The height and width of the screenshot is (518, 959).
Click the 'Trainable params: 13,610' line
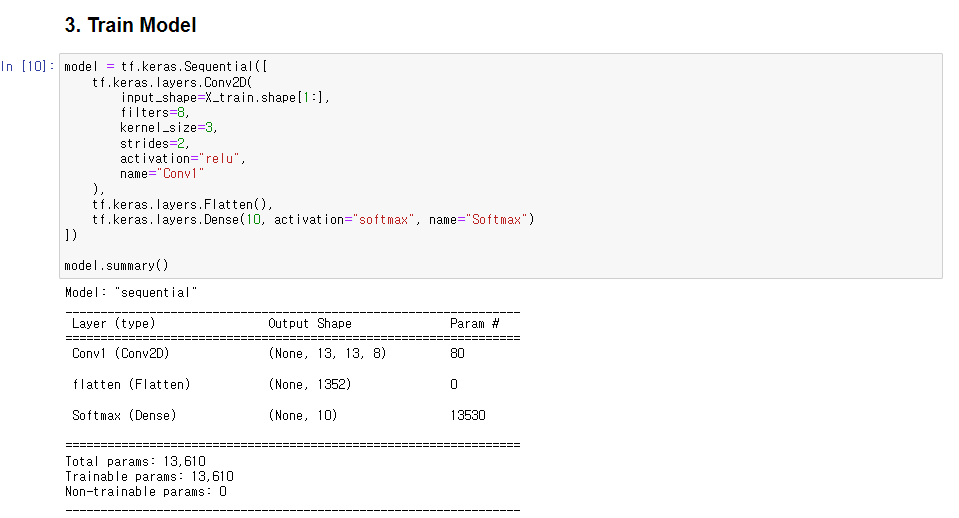149,476
